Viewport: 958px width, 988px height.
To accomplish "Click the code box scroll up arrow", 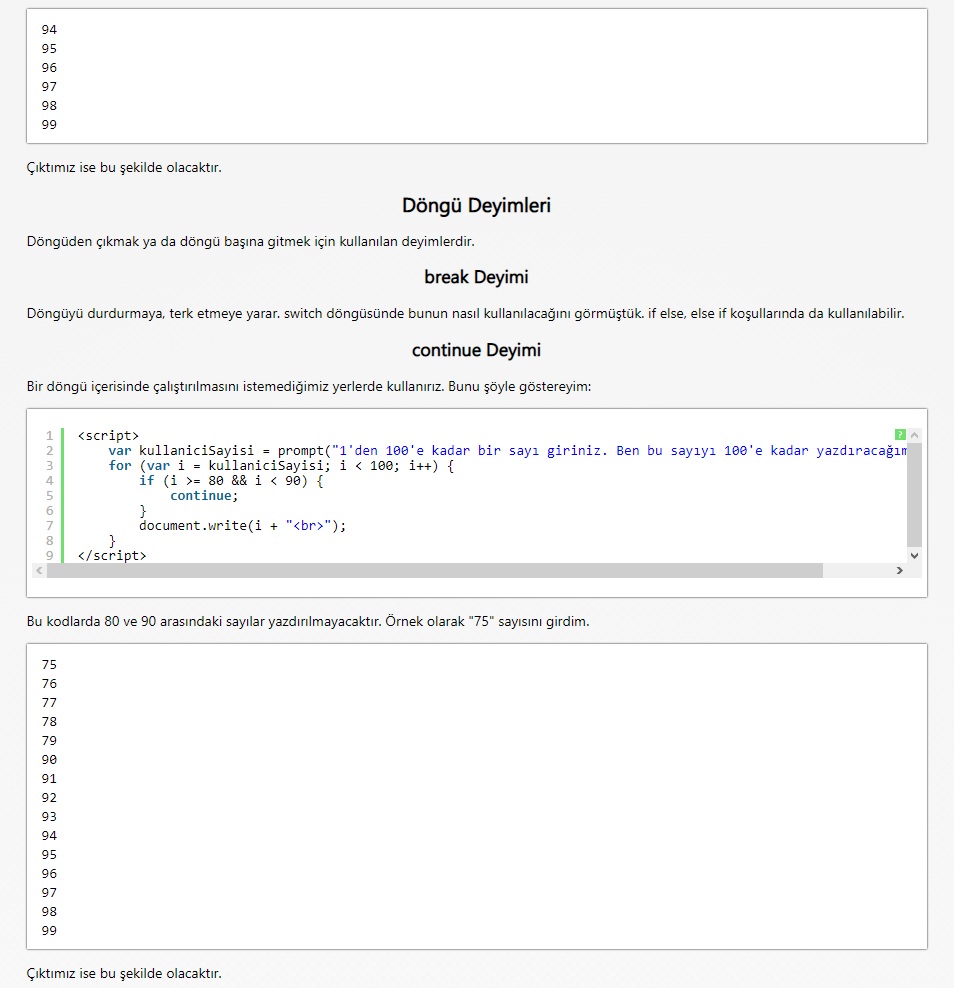I will tap(914, 435).
